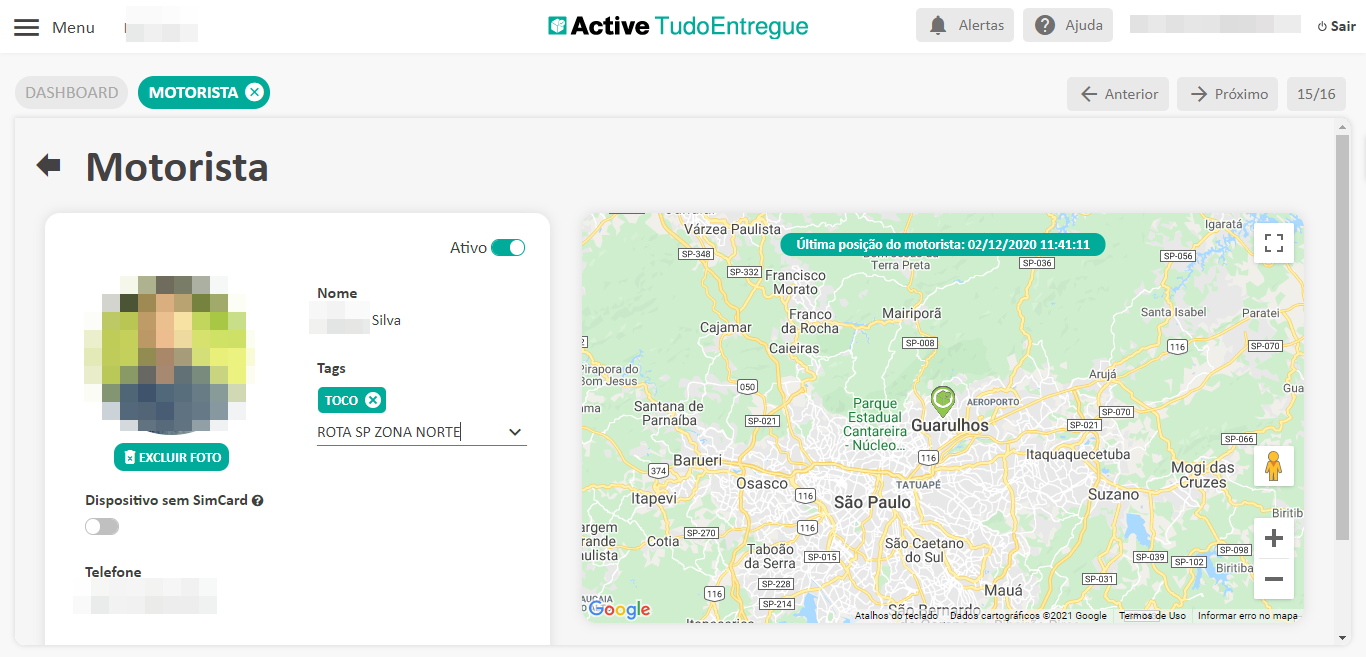Remove the TOCO tag

coord(373,400)
